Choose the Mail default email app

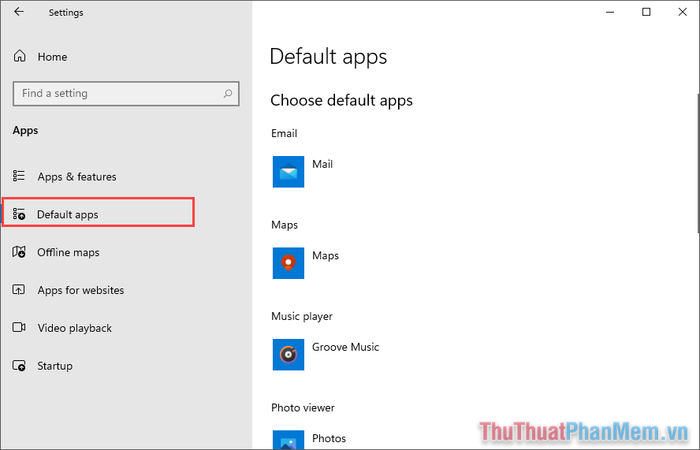point(322,164)
